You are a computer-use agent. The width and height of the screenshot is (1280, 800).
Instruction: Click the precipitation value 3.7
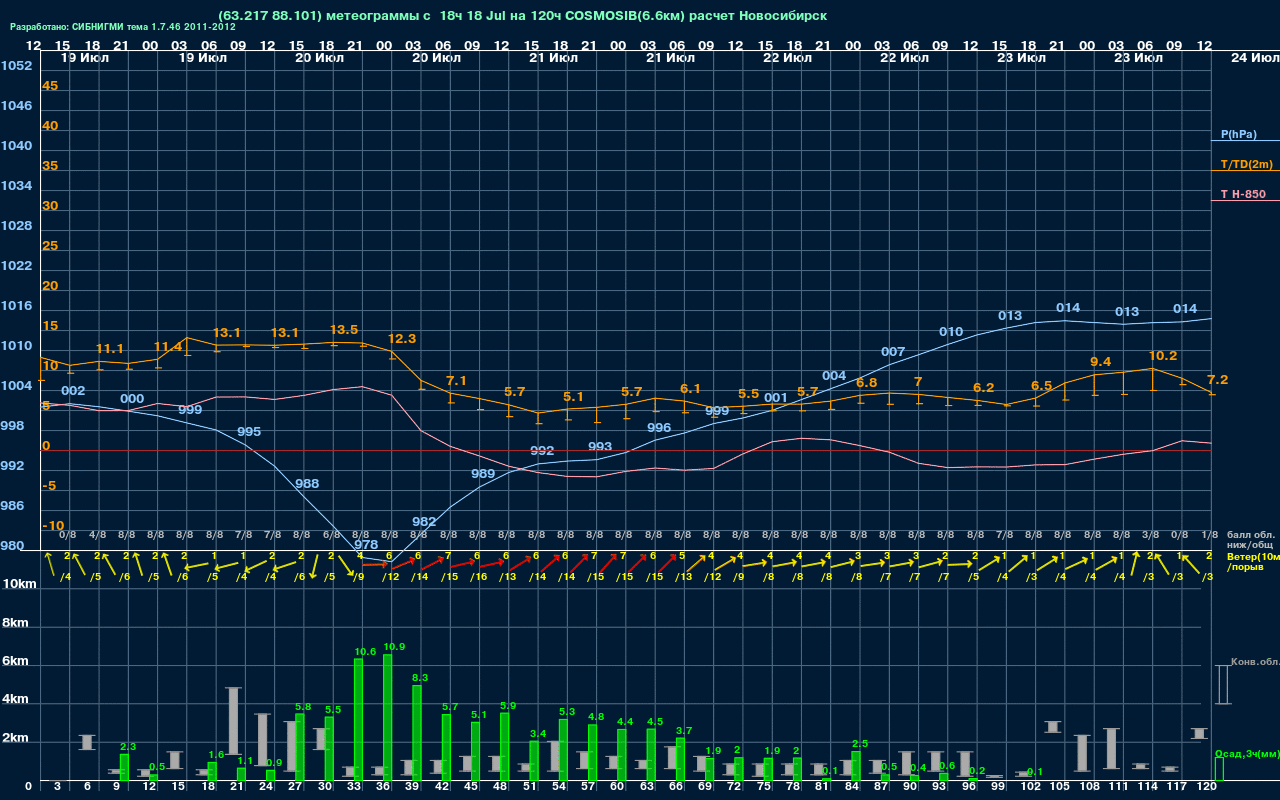pyautogui.click(x=684, y=731)
